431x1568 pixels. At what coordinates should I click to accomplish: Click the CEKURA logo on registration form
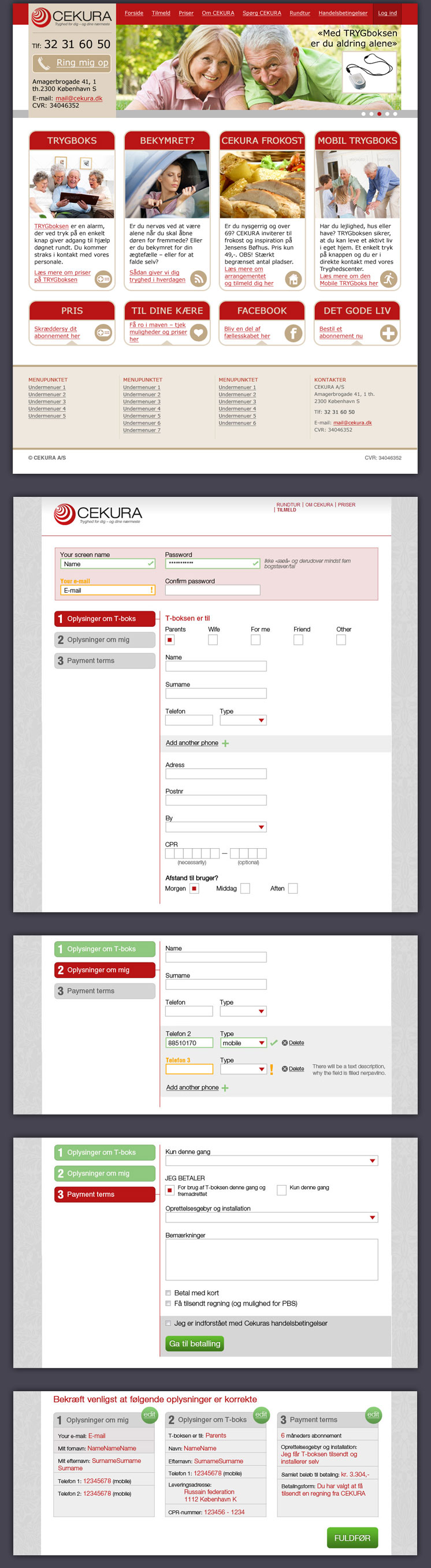coord(98,514)
